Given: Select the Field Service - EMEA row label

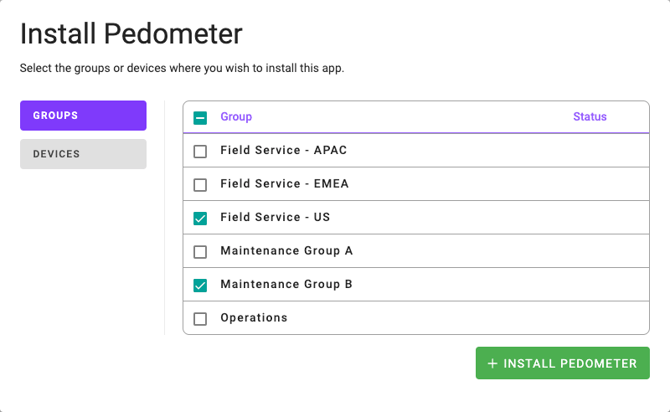Looking at the screenshot, I should [x=284, y=183].
